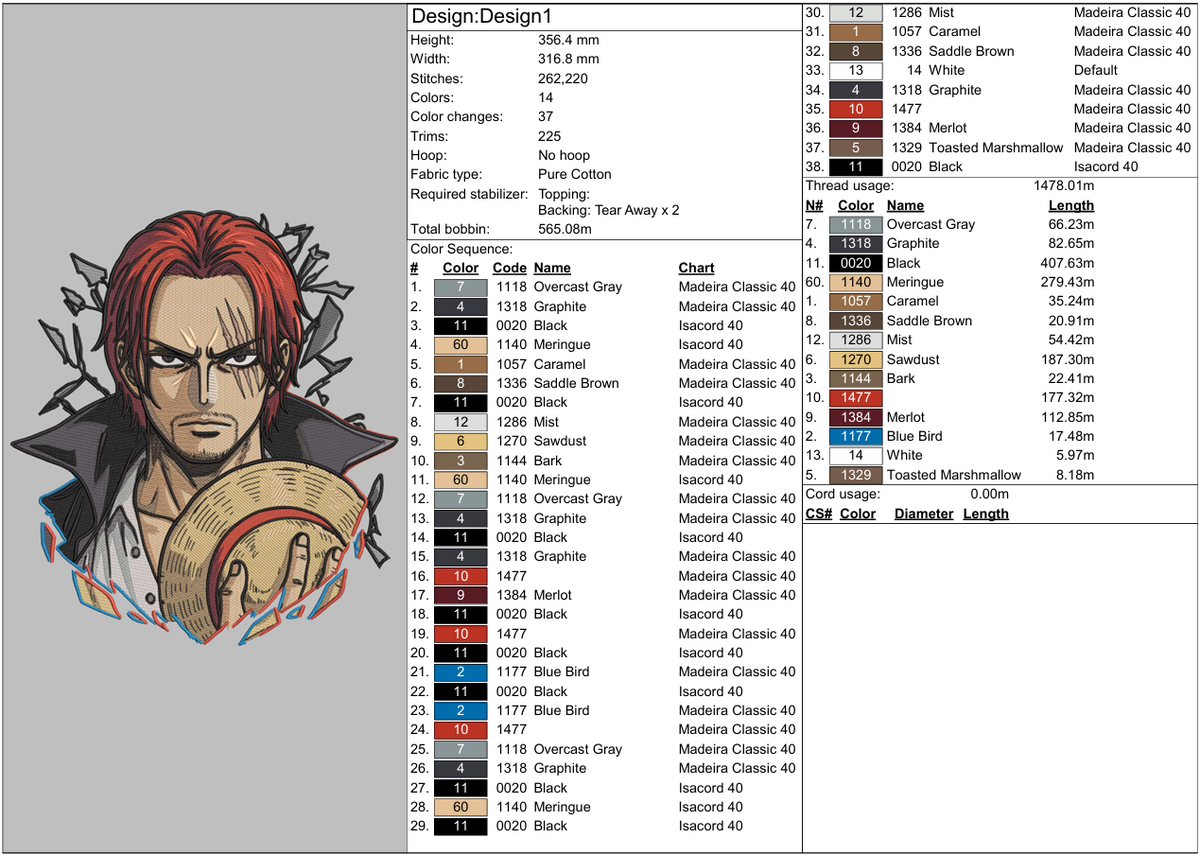Click Sawdust length 187.30m

point(1067,359)
